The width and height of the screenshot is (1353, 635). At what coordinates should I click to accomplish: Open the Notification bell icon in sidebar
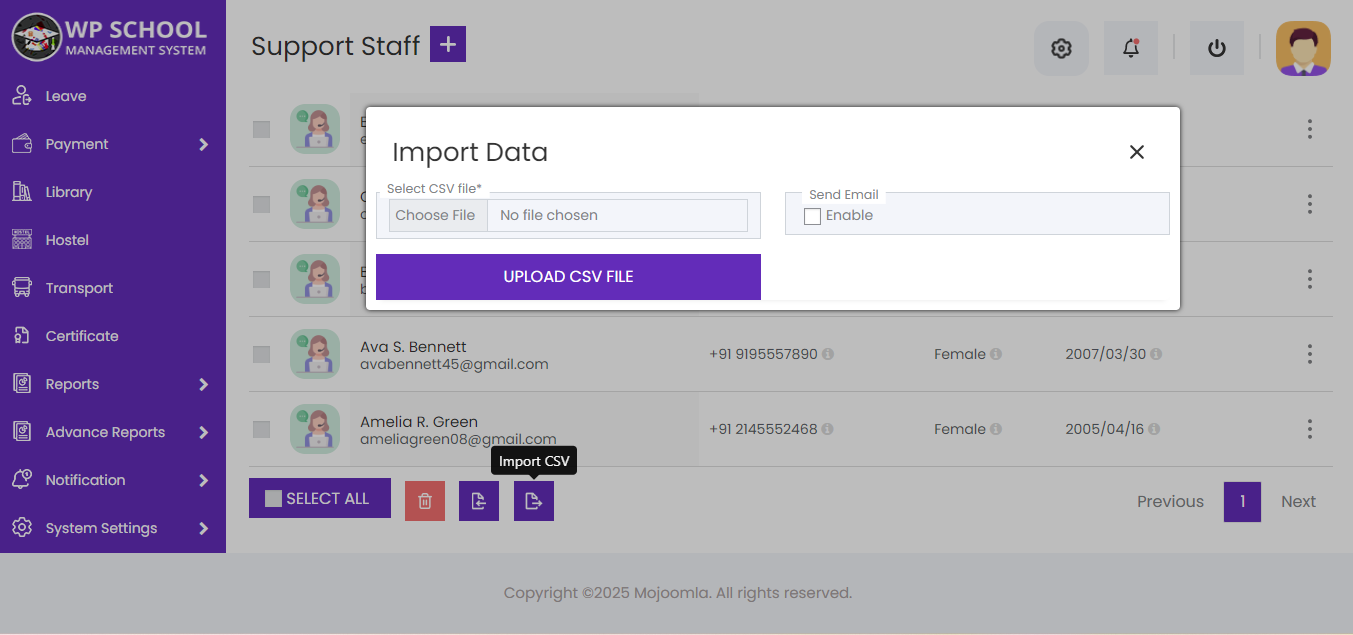click(22, 480)
